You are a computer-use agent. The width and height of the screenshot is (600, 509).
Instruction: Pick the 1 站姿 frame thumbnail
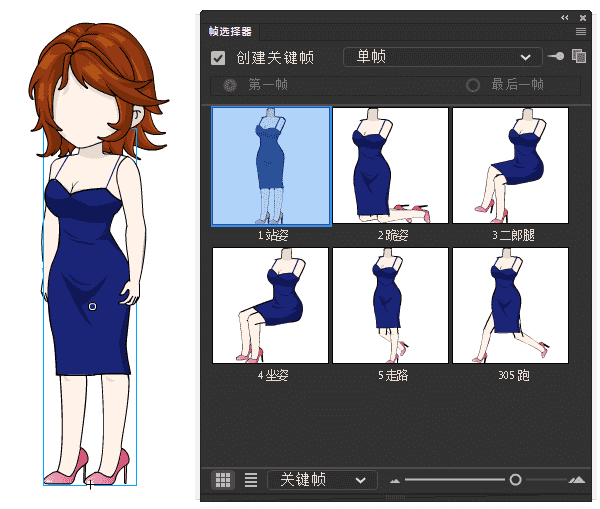coord(271,166)
